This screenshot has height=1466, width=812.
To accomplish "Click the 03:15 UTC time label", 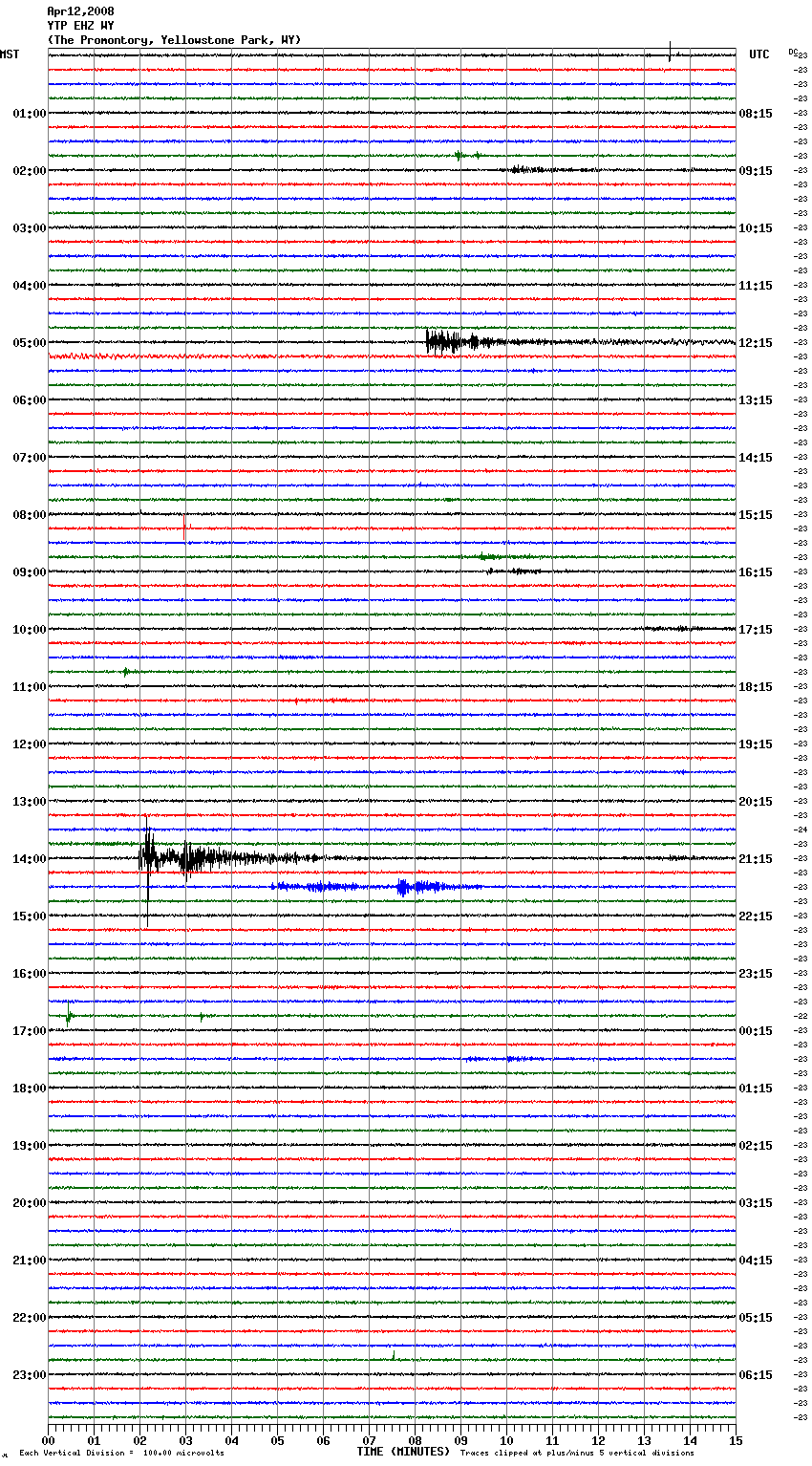I will tap(756, 1203).
